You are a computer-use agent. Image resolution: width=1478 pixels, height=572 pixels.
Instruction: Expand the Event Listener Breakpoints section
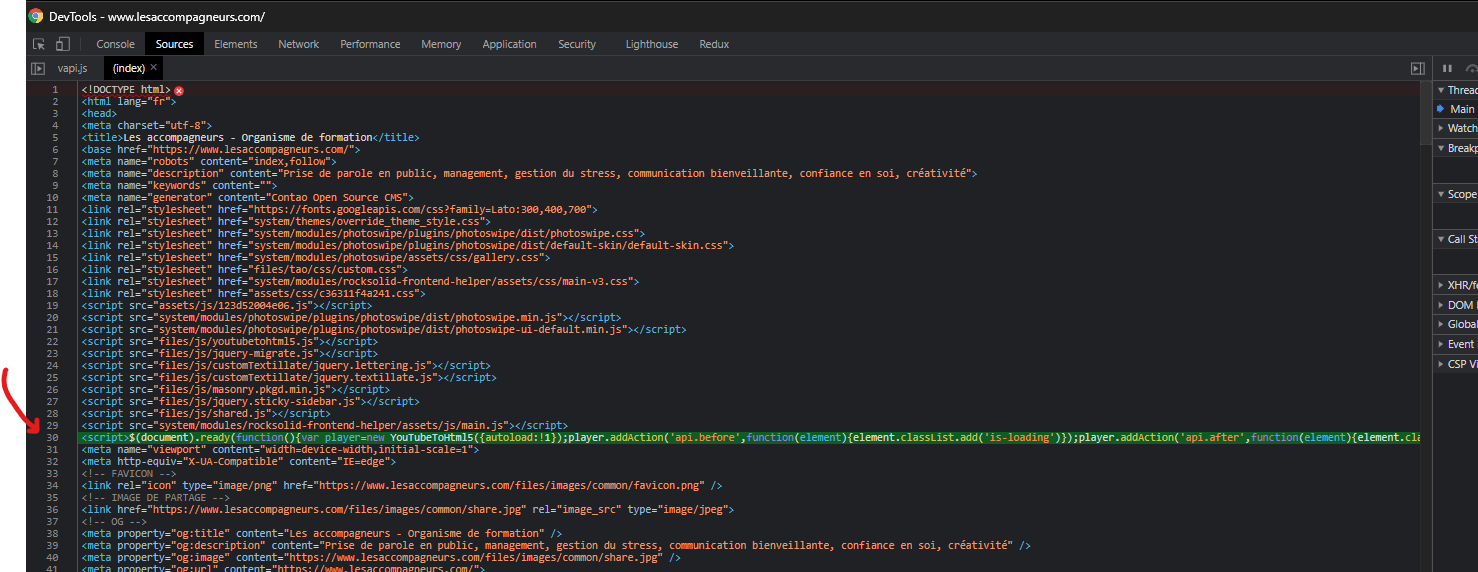(x=1457, y=344)
